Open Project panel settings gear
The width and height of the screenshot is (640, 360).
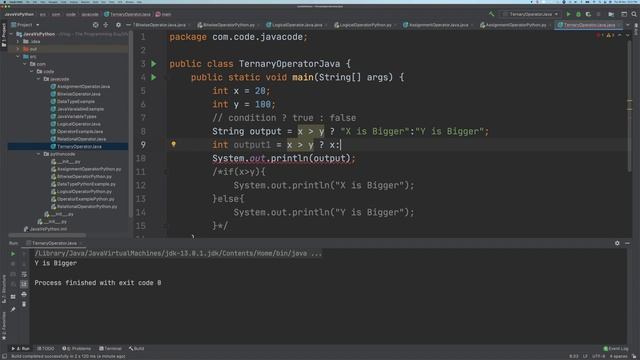coord(118,25)
